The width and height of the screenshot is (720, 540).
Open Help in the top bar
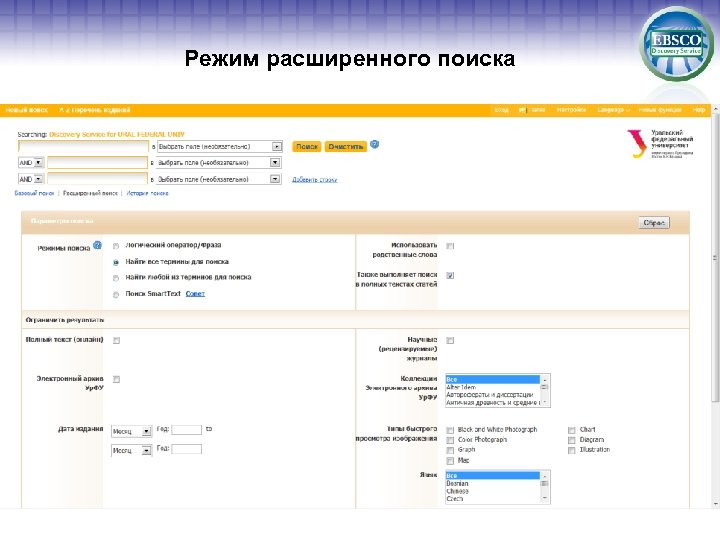(x=699, y=110)
